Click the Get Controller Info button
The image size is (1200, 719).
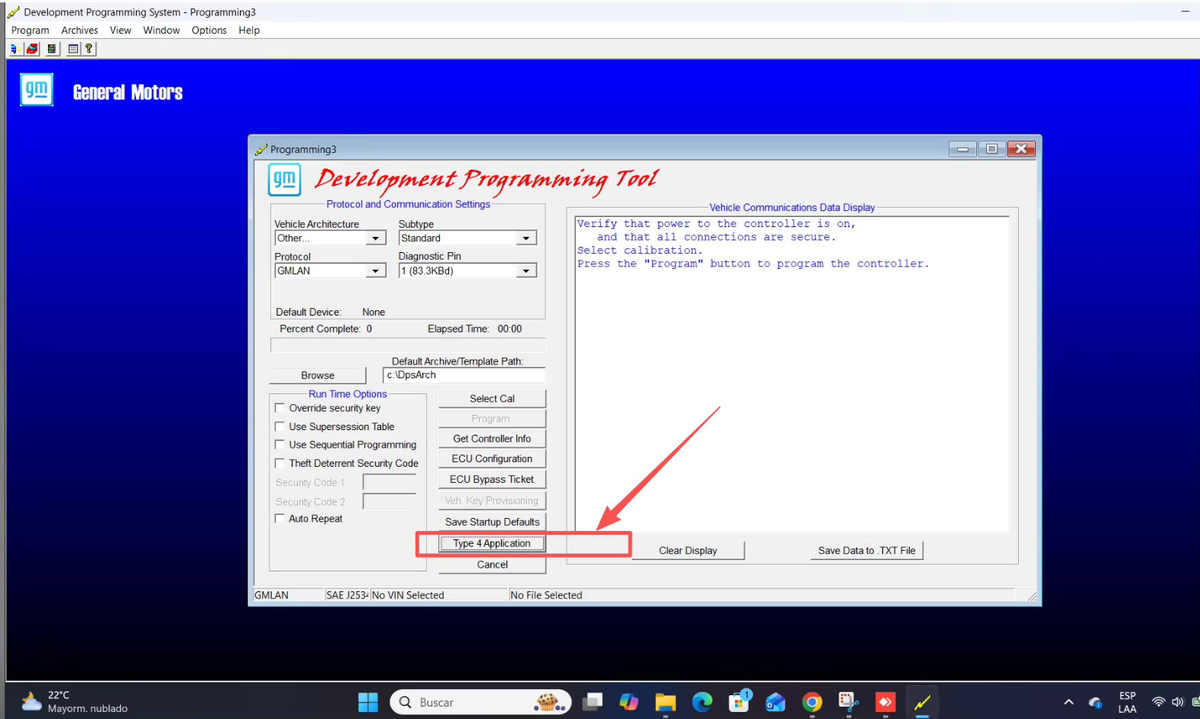(x=492, y=439)
